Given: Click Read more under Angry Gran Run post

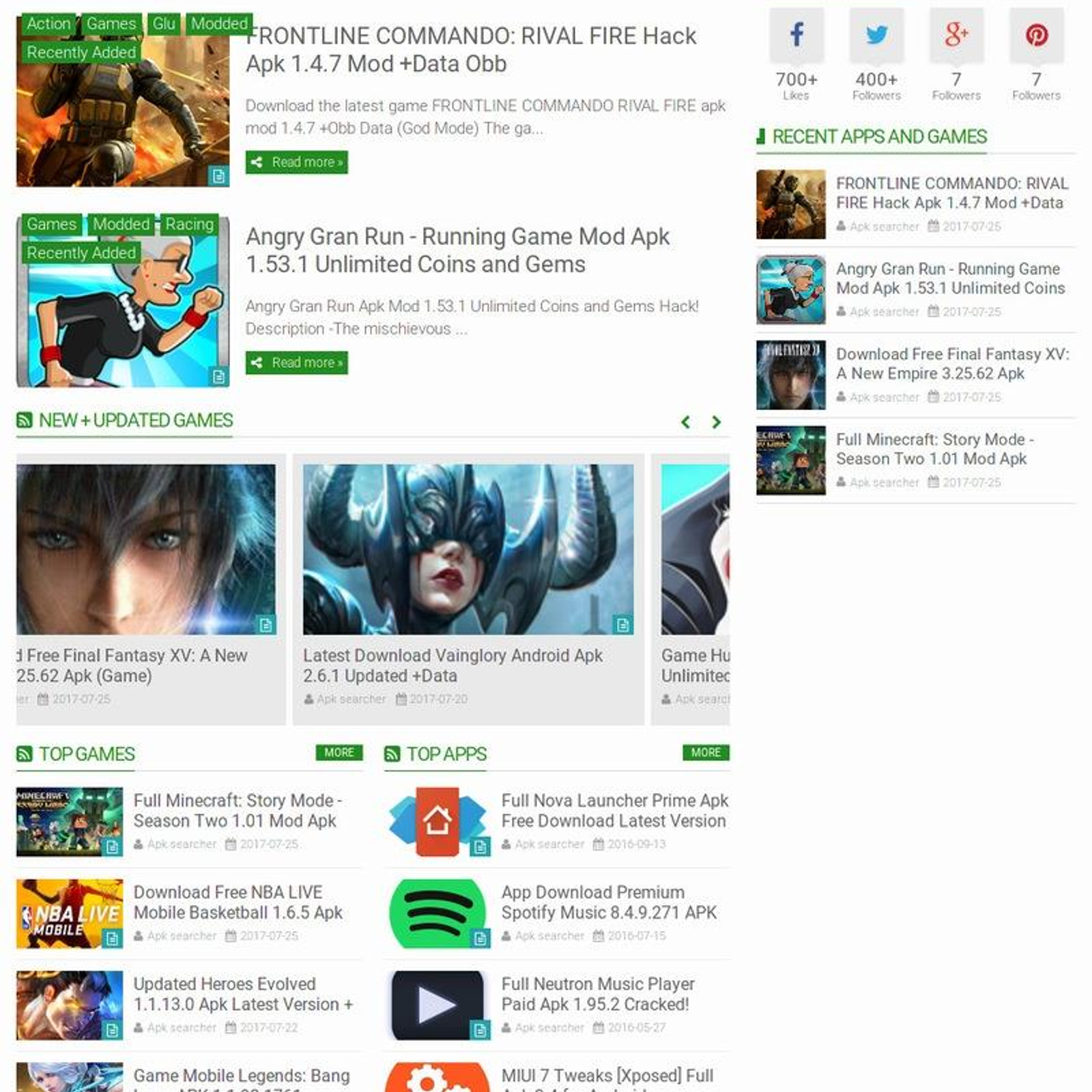Looking at the screenshot, I should point(297,363).
